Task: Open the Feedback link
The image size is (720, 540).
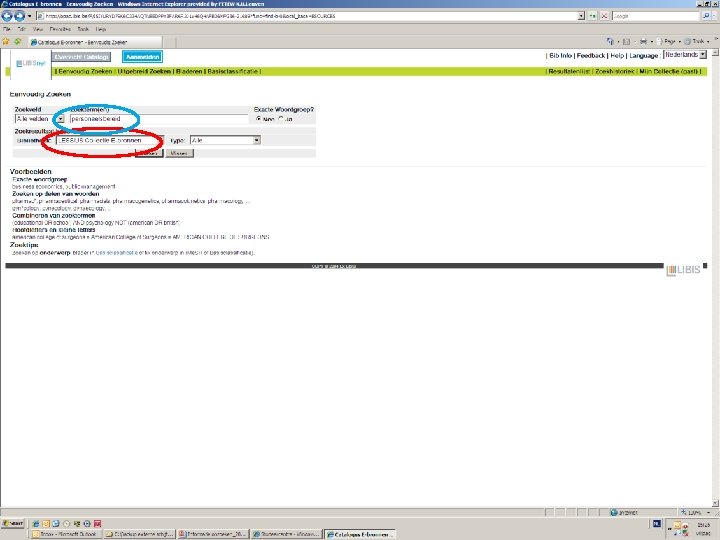Action: pyautogui.click(x=591, y=56)
